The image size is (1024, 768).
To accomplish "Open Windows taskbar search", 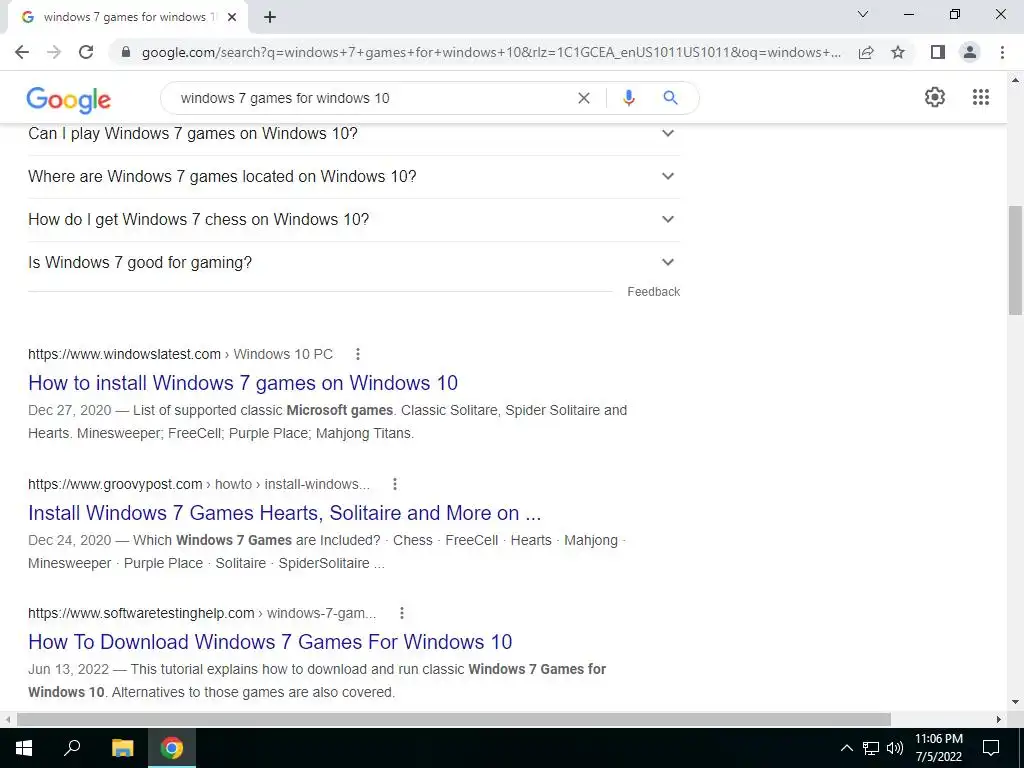I will pyautogui.click(x=72, y=748).
